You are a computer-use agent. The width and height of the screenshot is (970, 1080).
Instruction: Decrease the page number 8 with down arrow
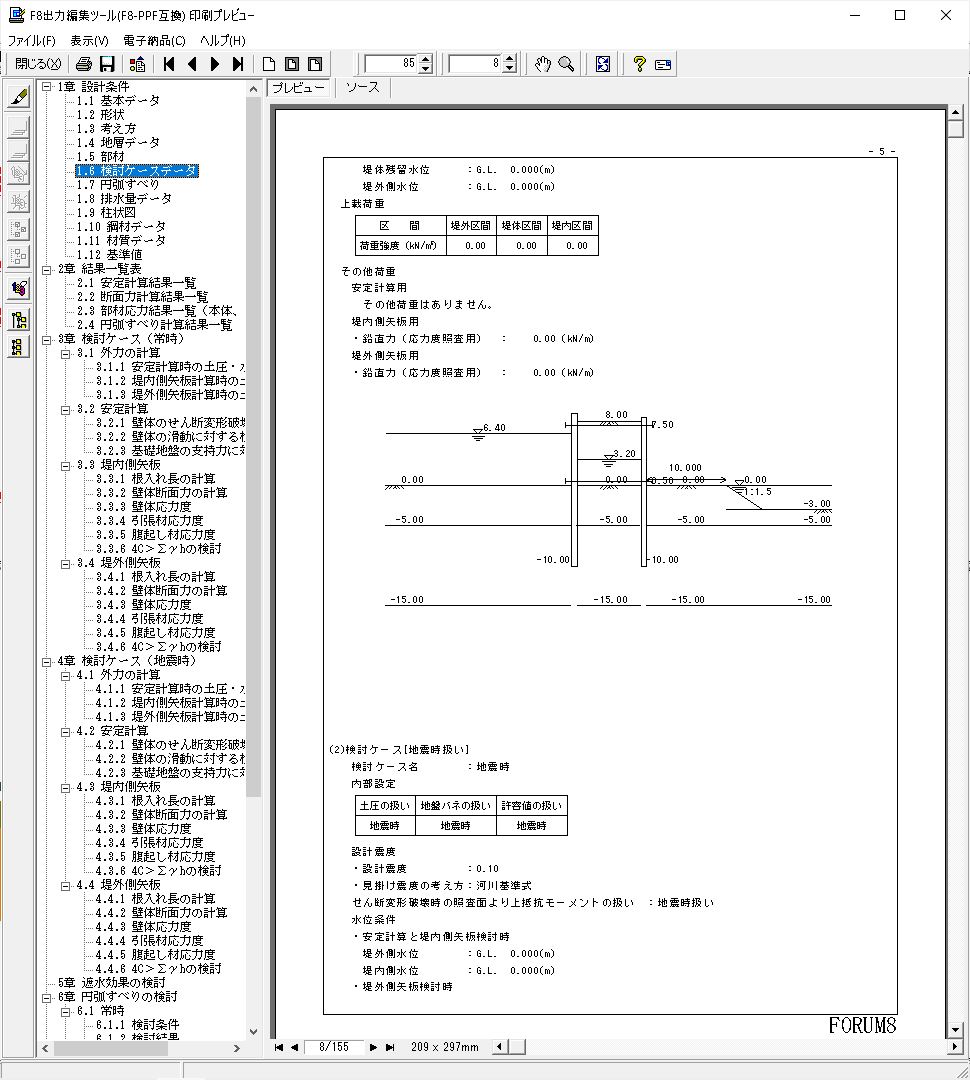[510, 69]
